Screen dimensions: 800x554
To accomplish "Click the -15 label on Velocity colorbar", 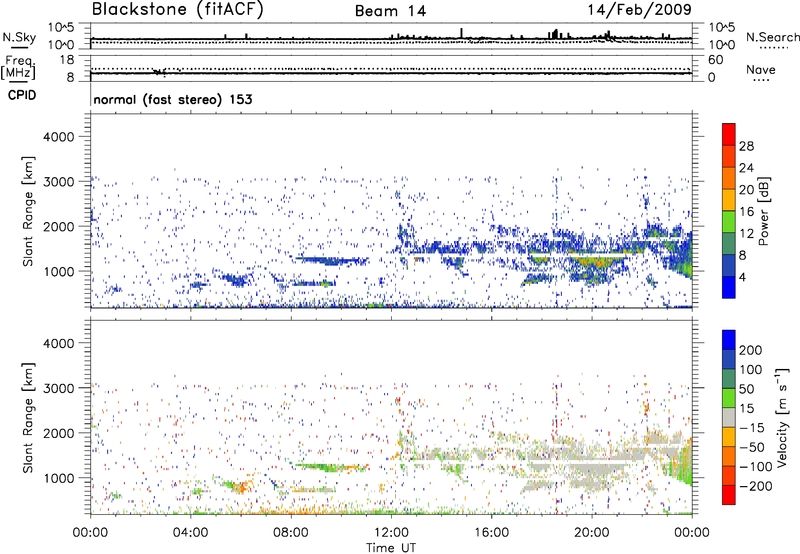I will point(751,428).
